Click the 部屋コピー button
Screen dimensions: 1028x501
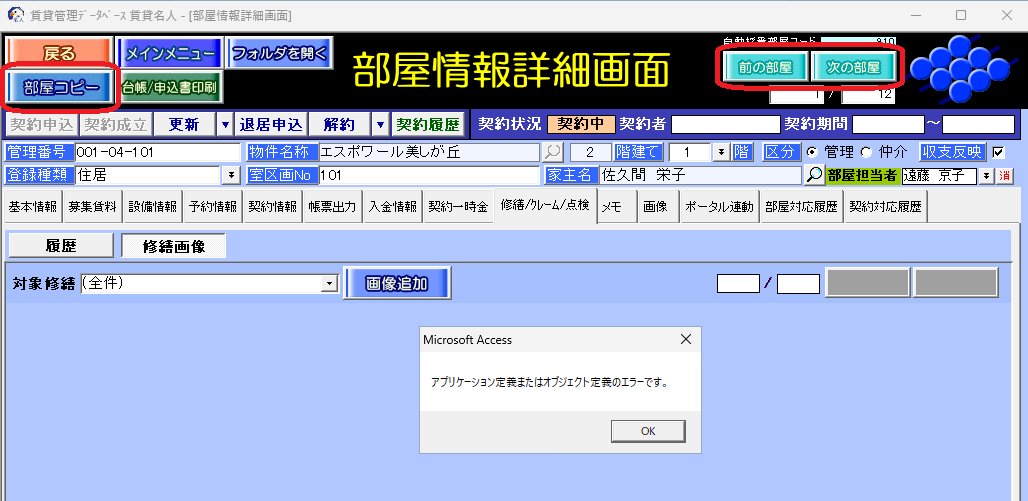pos(62,87)
